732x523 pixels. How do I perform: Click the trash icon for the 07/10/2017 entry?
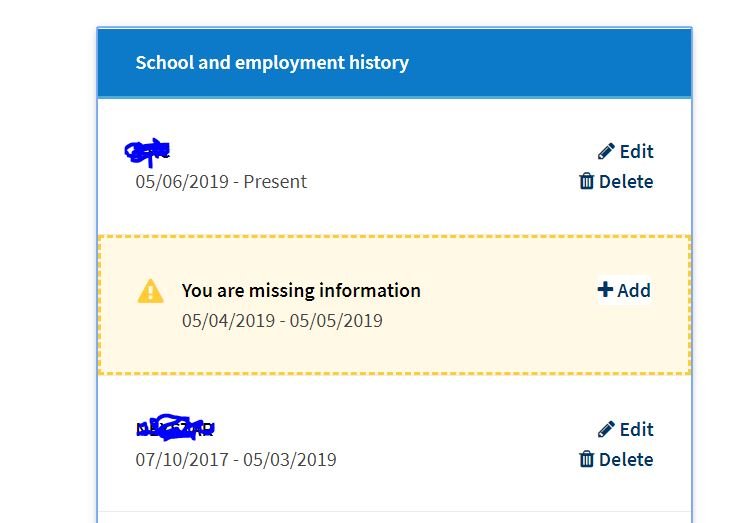coord(586,459)
